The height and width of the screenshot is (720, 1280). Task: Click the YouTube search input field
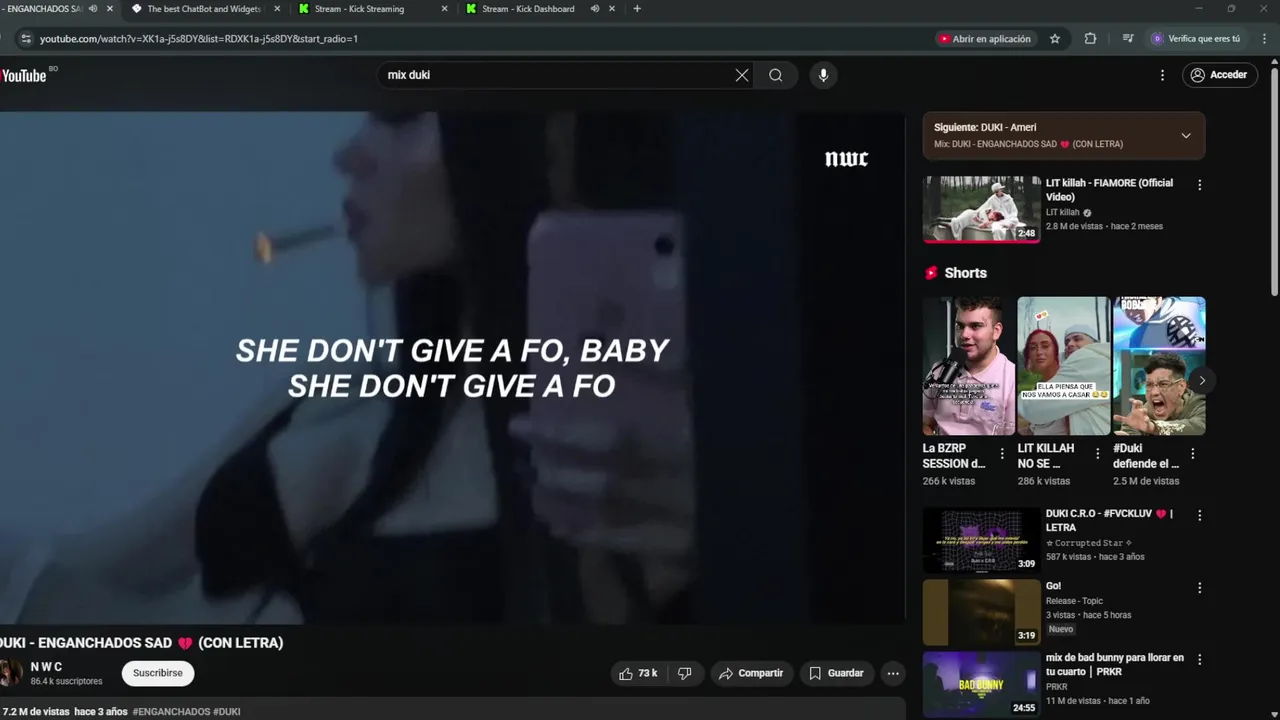558,75
